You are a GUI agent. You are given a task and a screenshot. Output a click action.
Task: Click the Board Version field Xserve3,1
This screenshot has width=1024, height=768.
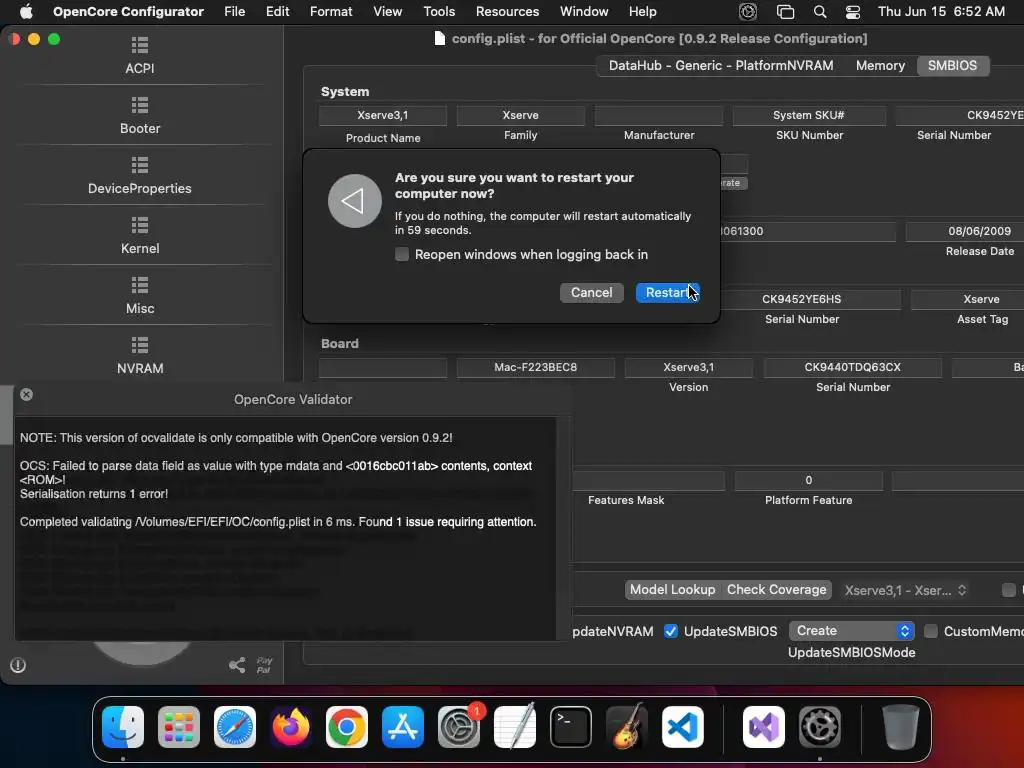688,367
